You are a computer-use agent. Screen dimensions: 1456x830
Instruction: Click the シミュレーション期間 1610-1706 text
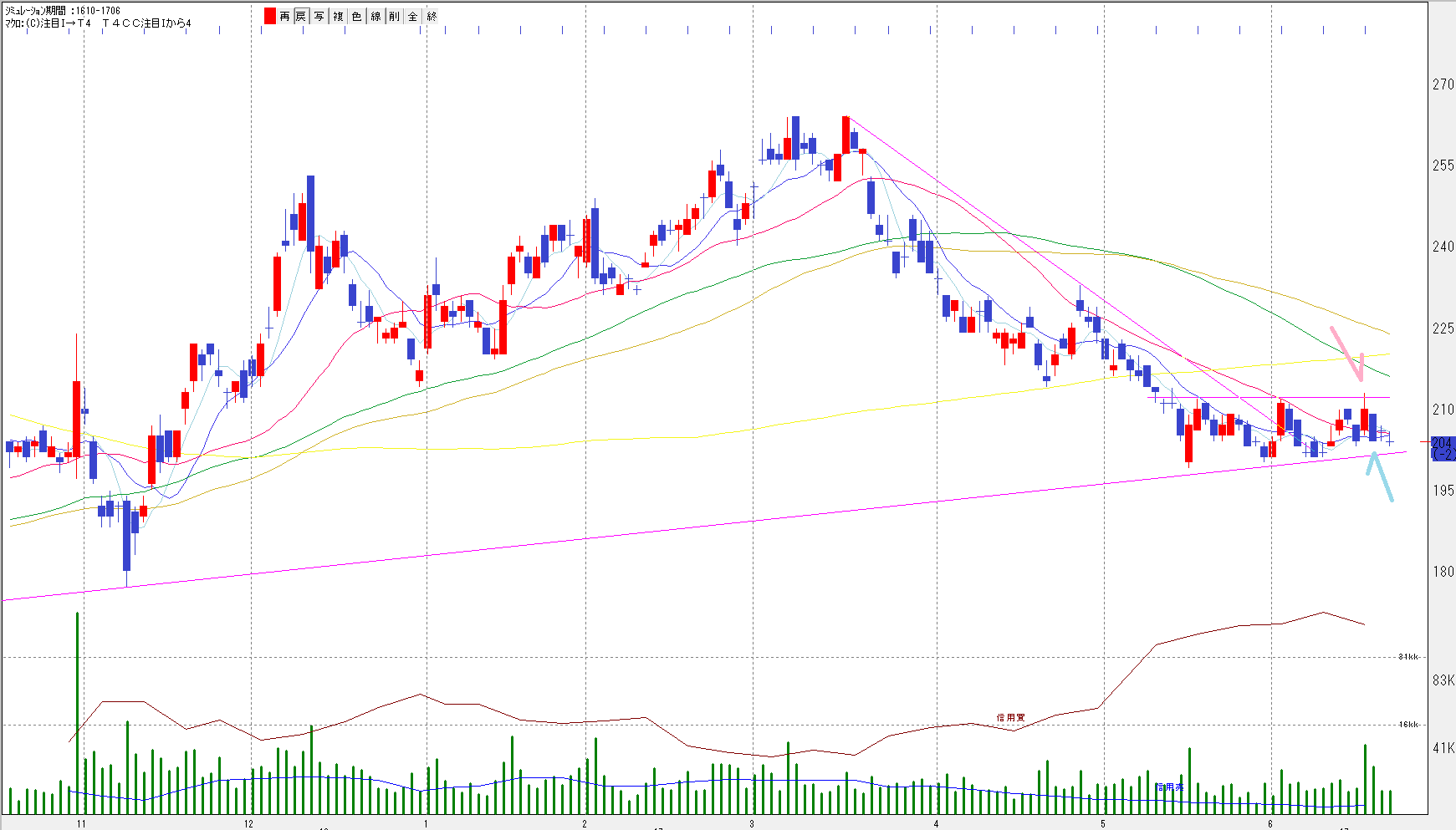pos(63,11)
